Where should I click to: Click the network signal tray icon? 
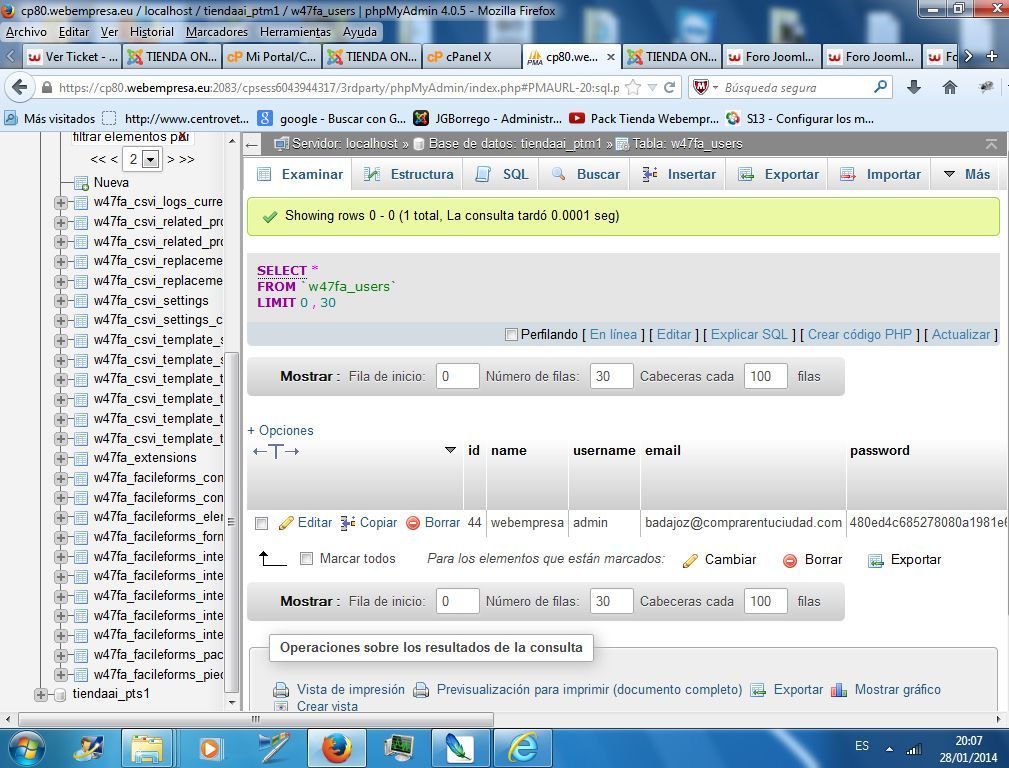tap(914, 749)
